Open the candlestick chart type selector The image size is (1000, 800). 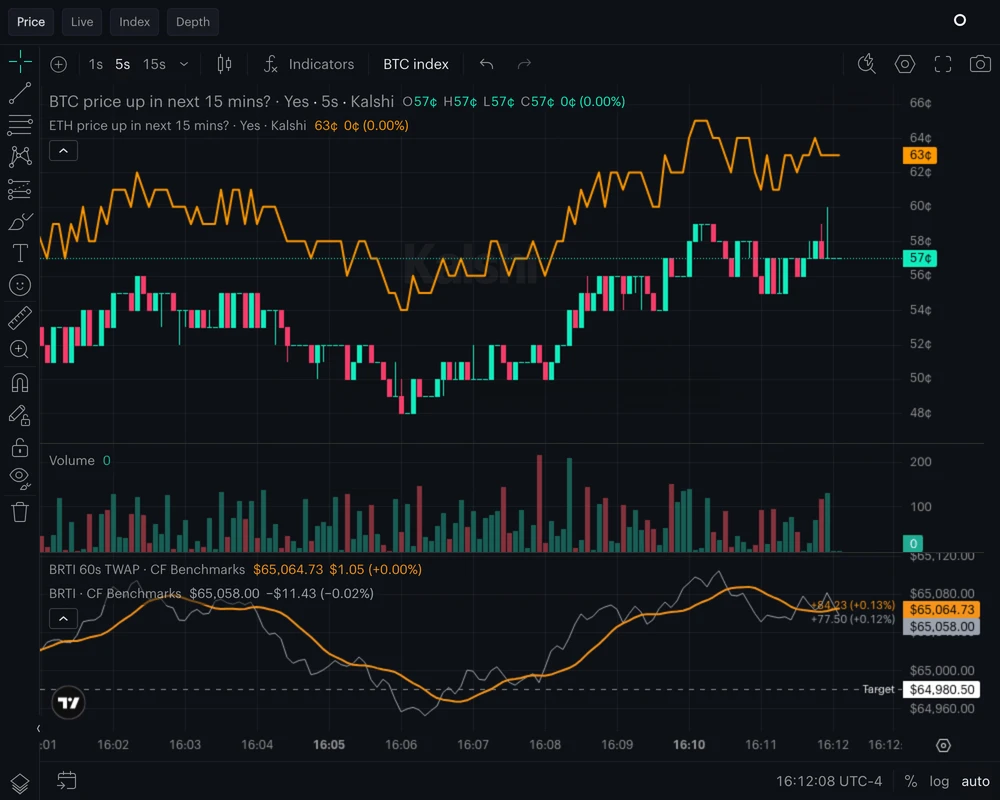point(224,64)
